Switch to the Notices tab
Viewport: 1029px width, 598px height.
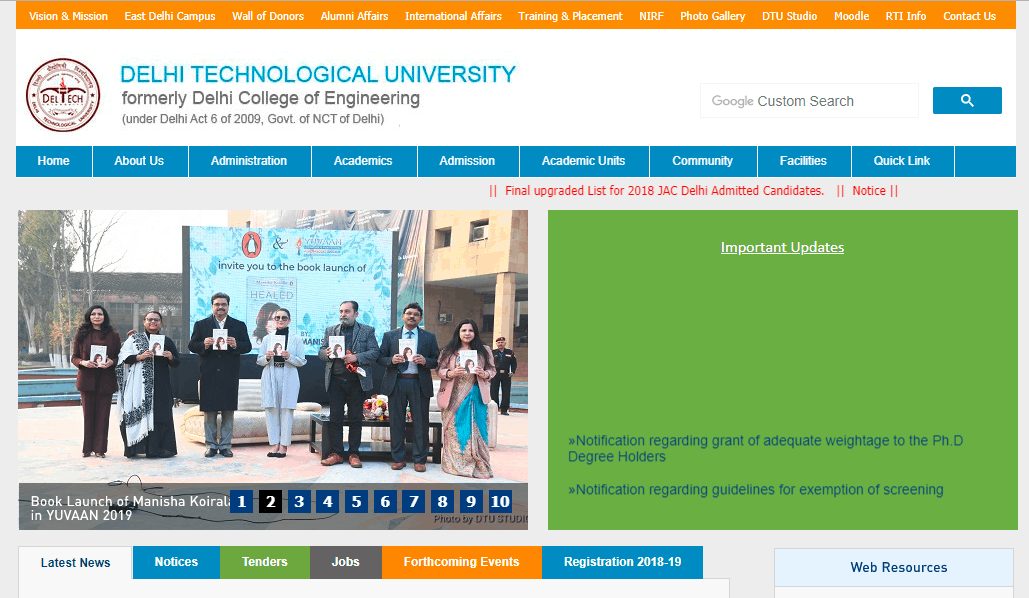[176, 562]
